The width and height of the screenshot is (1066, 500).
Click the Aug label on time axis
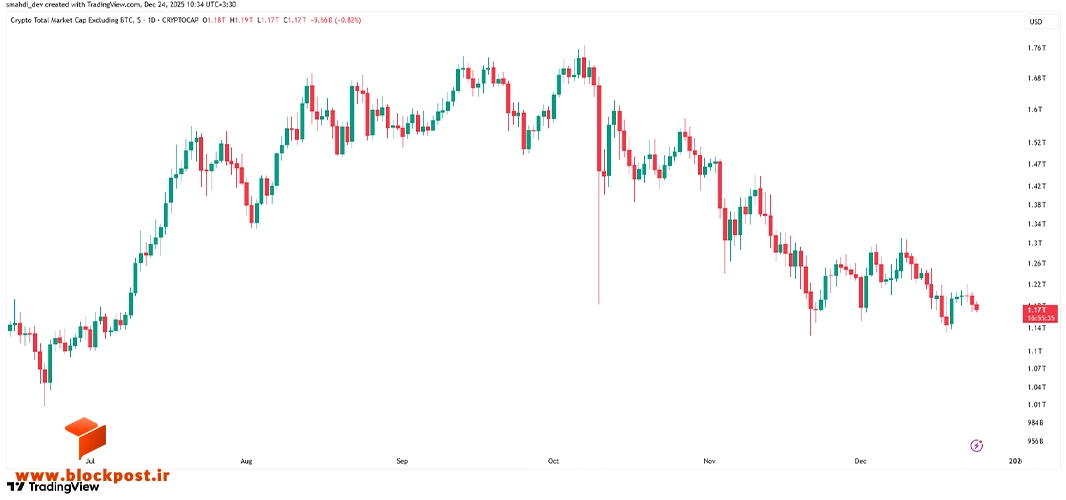(247, 461)
